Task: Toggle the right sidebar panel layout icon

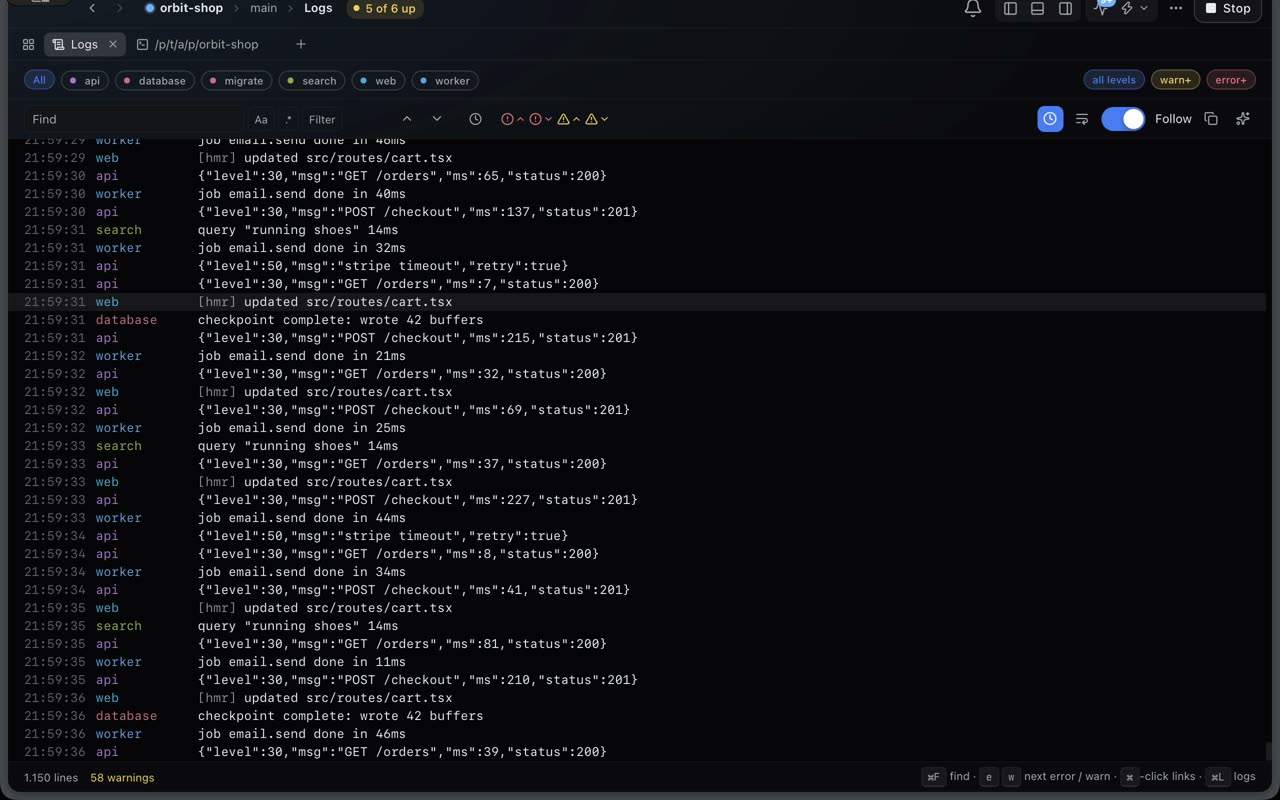Action: coord(1066,9)
